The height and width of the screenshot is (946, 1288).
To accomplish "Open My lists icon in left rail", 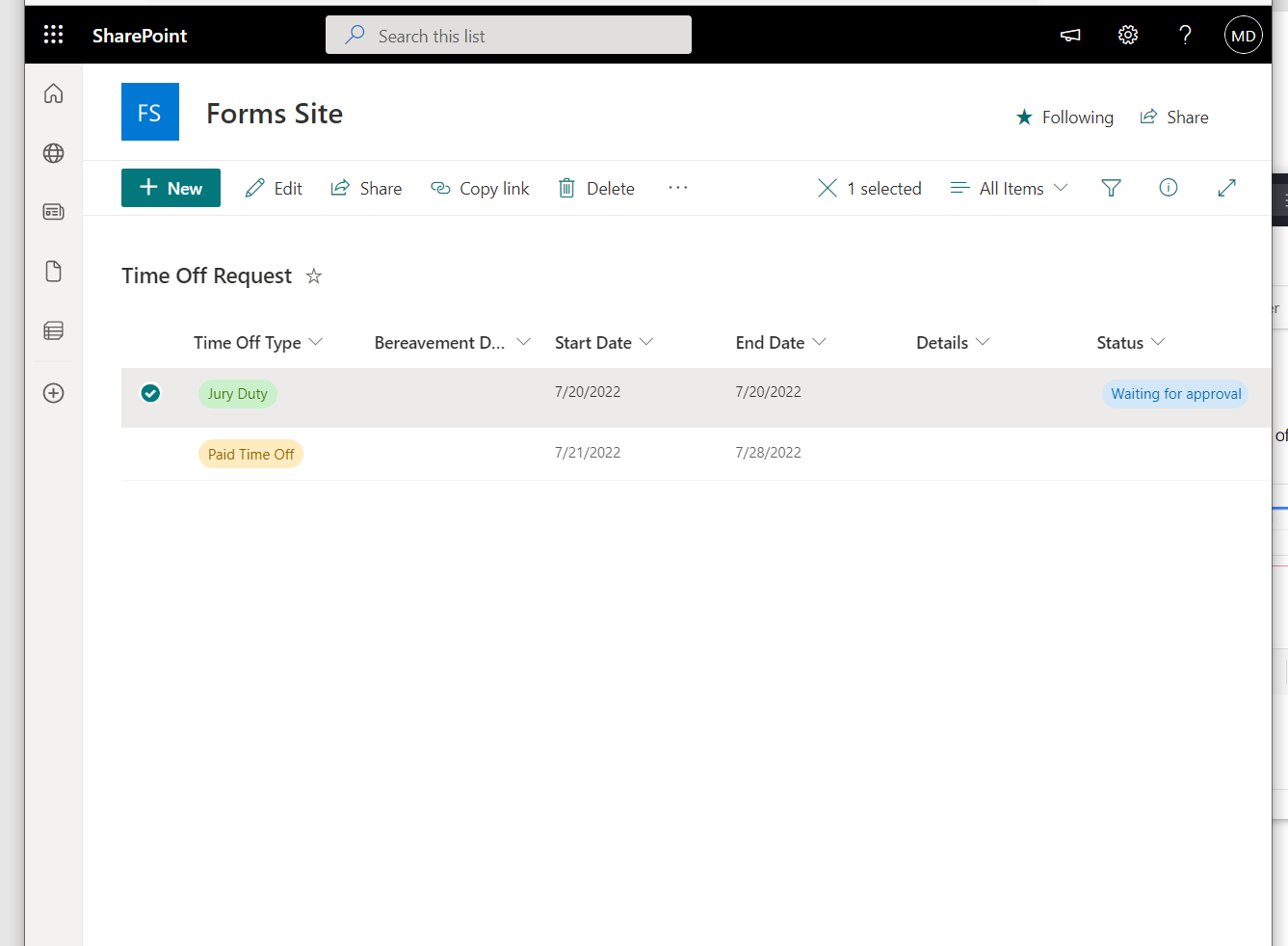I will tap(54, 331).
